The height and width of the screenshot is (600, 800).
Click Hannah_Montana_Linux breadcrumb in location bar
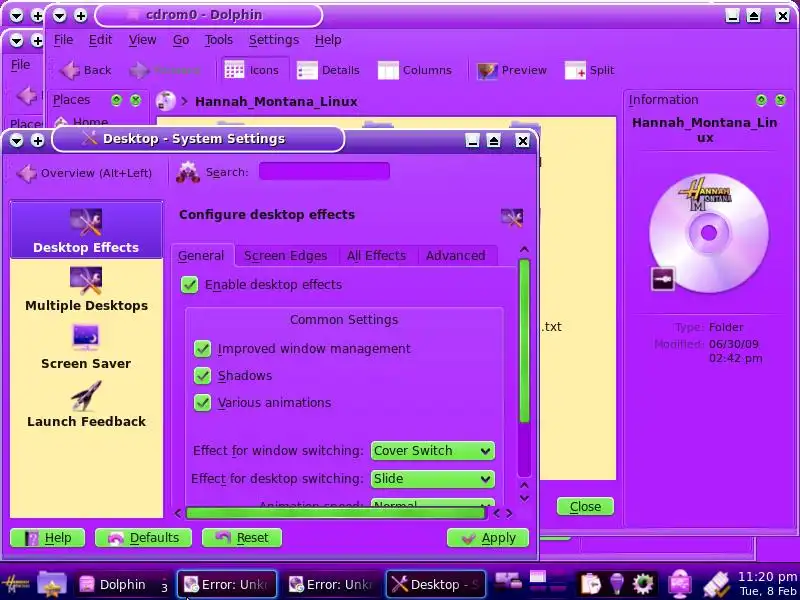point(276,102)
